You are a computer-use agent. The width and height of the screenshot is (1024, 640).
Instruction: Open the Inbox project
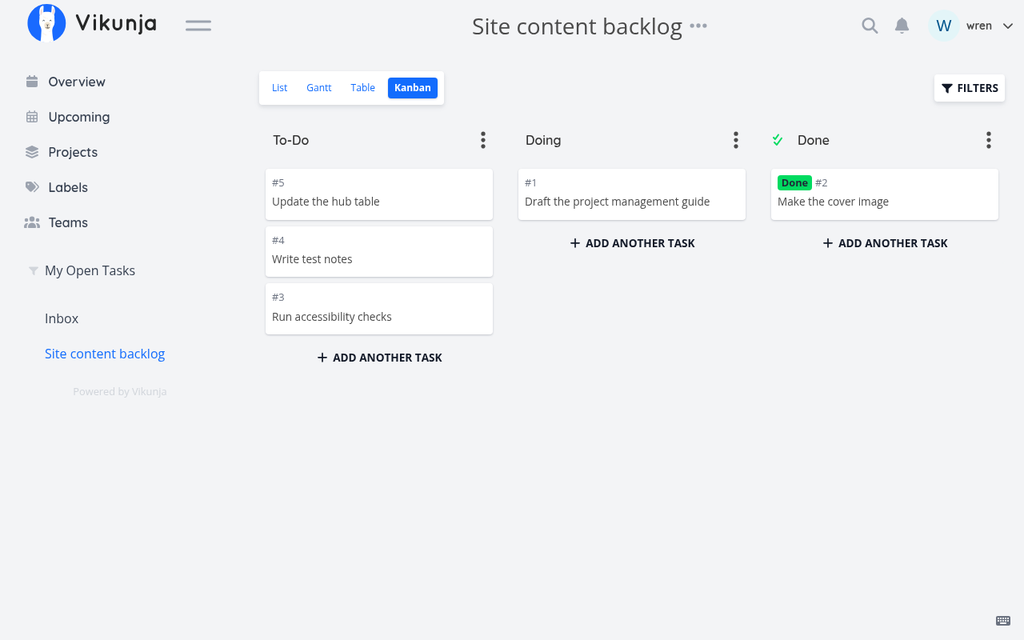pyautogui.click(x=61, y=319)
